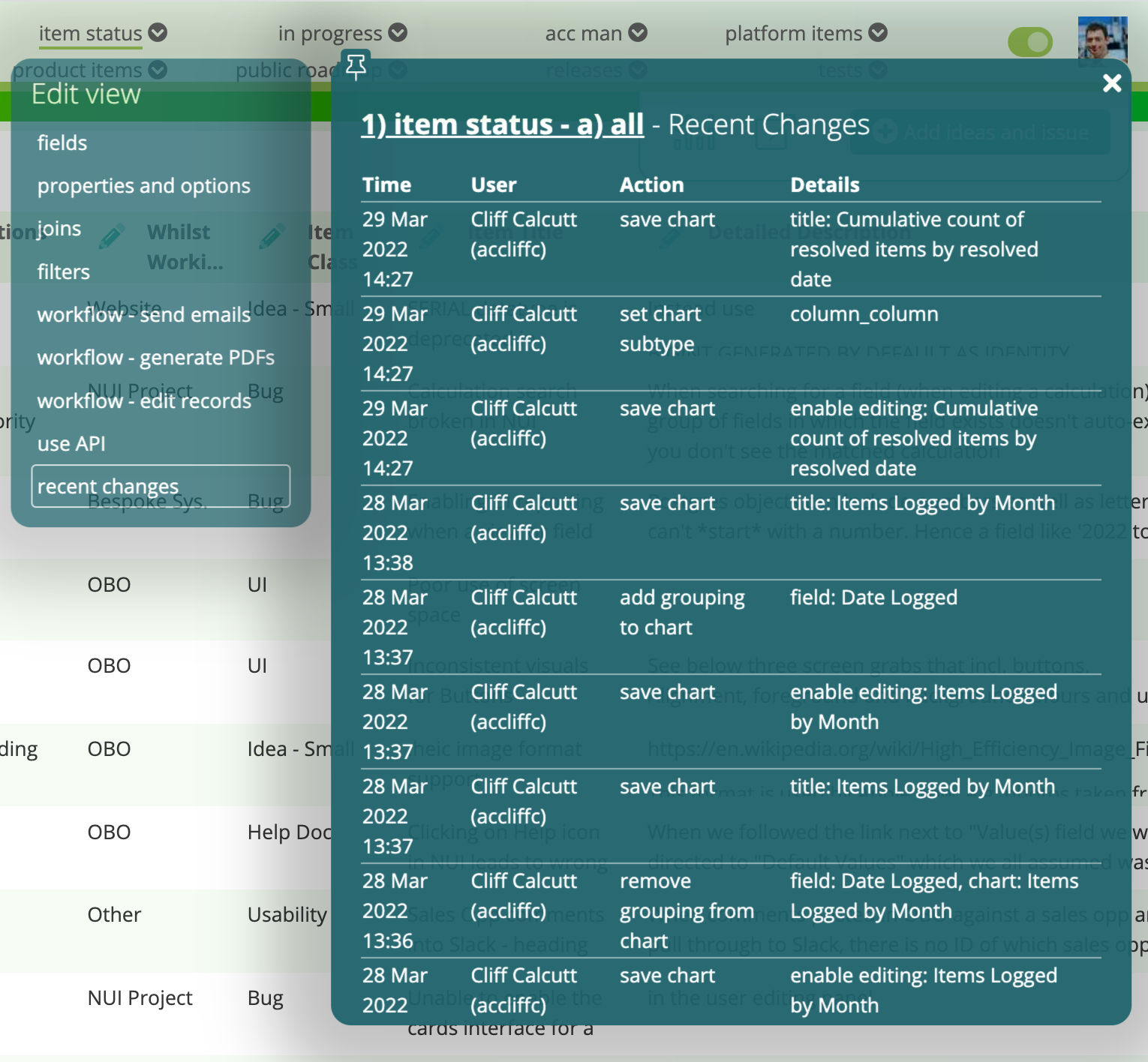Screen dimensions: 1148x1062
Task: Switch to the platform items tab
Action: point(794,34)
